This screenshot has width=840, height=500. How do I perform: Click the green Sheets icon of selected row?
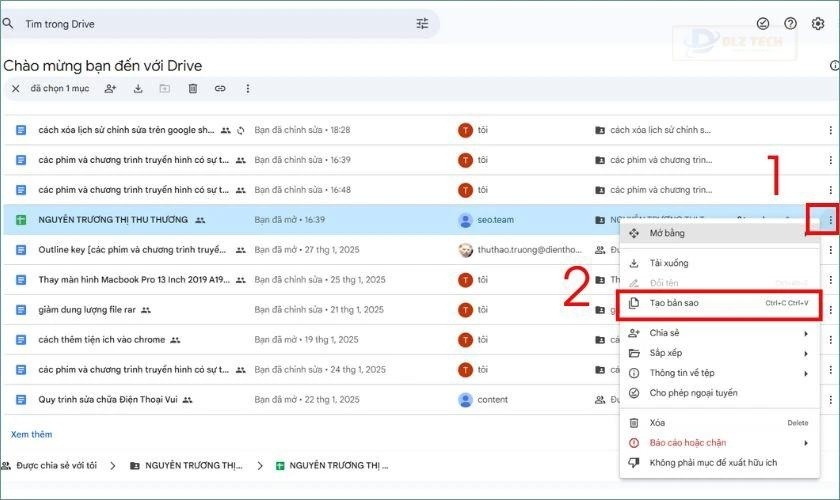coord(21,220)
